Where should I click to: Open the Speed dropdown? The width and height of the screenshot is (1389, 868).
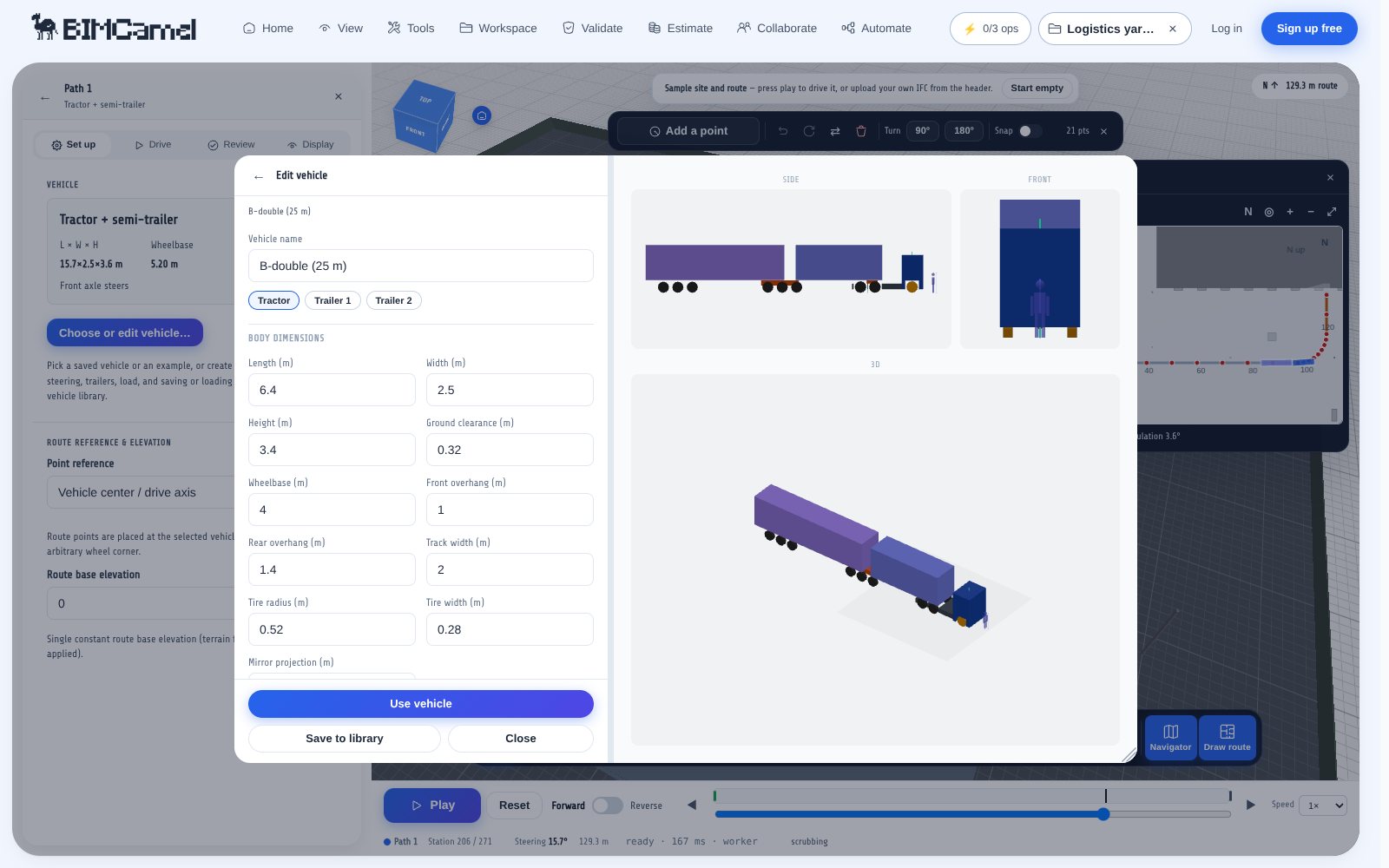pos(1322,806)
